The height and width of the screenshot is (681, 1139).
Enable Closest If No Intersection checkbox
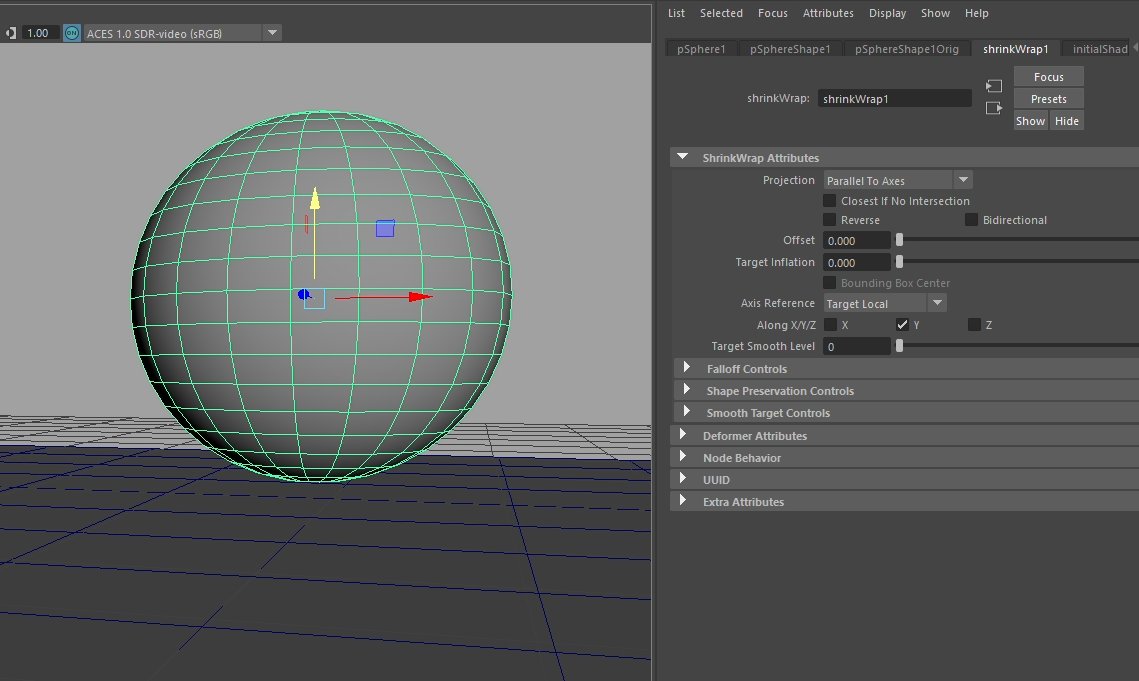pos(829,201)
